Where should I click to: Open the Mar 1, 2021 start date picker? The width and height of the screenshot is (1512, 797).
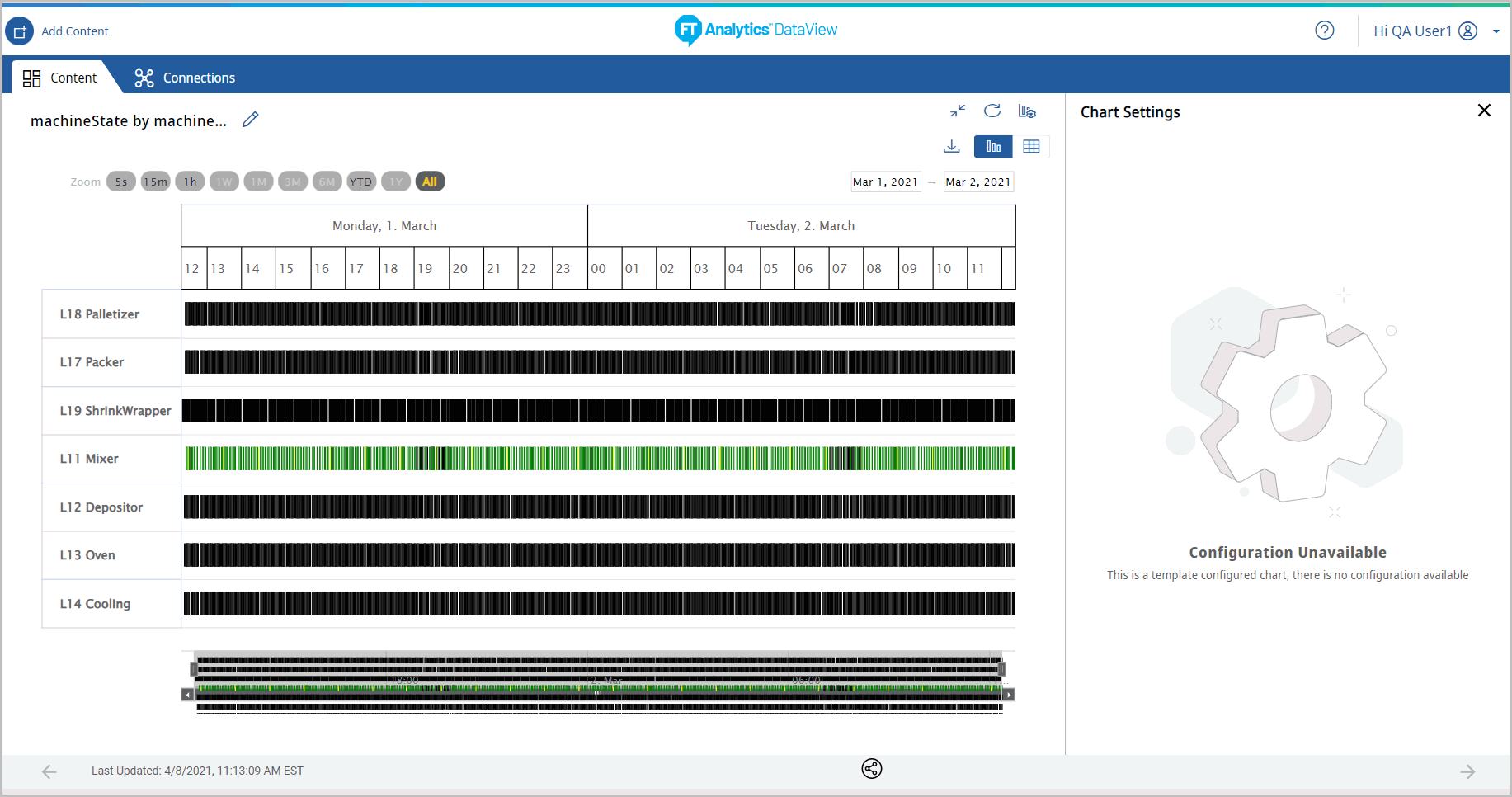coord(885,182)
